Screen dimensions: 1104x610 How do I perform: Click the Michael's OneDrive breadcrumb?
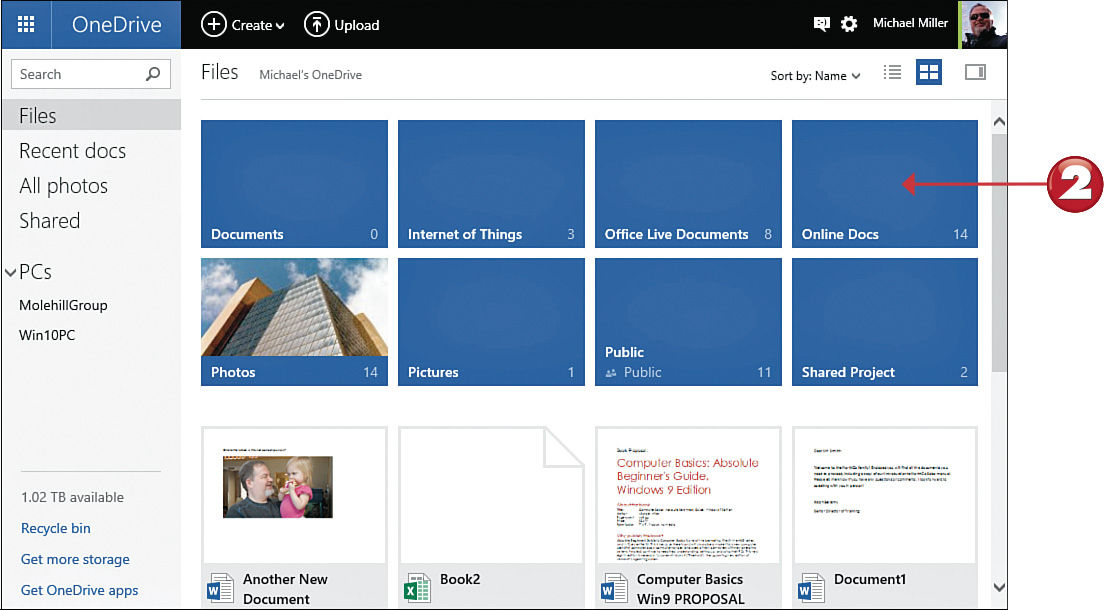(310, 75)
